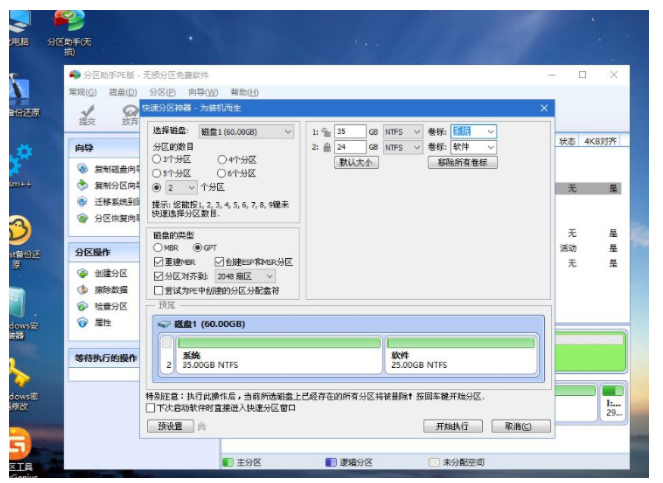The height and width of the screenshot is (483, 663).
Task: Click the lock icon beside partition 2
Action: 326,147
